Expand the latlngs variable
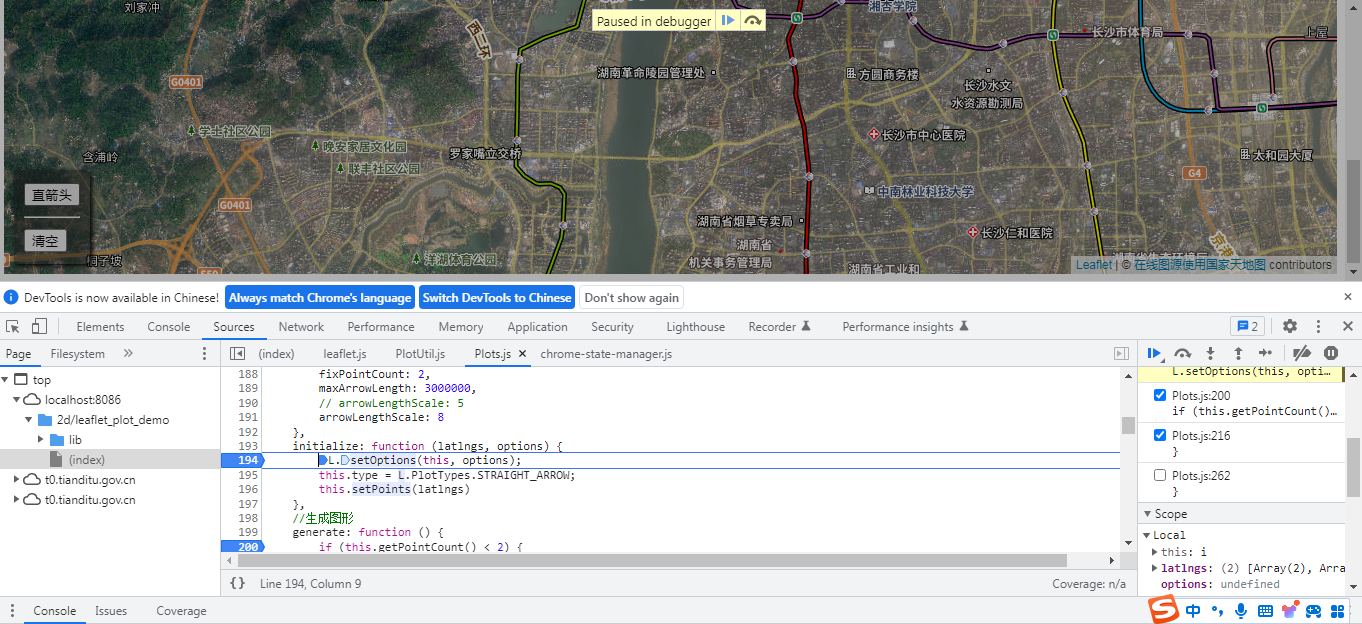The image size is (1362, 624). [x=1155, y=568]
